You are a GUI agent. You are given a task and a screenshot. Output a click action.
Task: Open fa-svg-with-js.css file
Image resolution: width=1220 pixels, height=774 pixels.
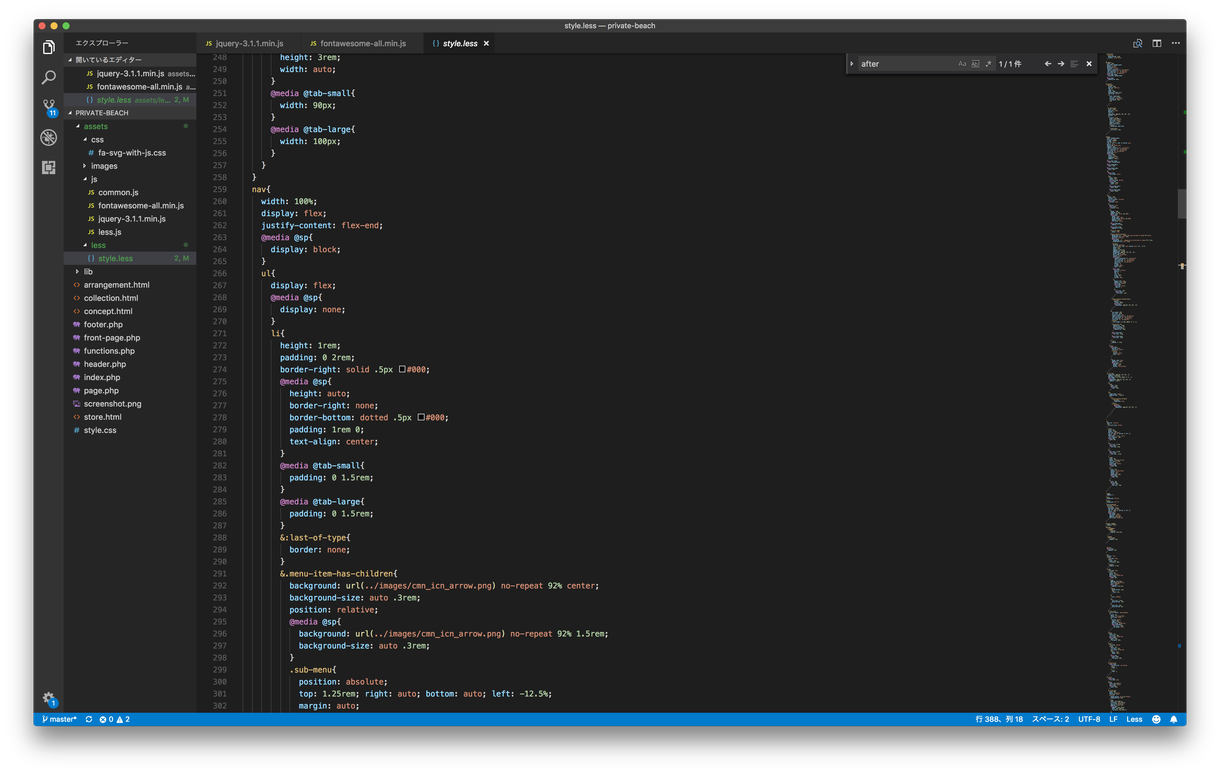point(132,153)
